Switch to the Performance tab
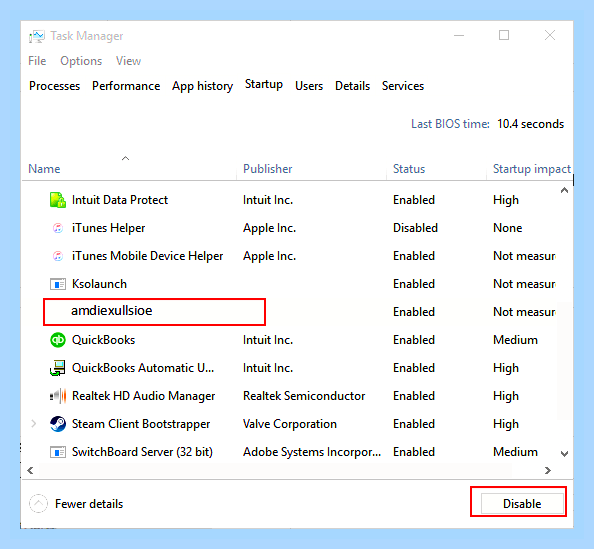The image size is (594, 549). pyautogui.click(x=126, y=86)
